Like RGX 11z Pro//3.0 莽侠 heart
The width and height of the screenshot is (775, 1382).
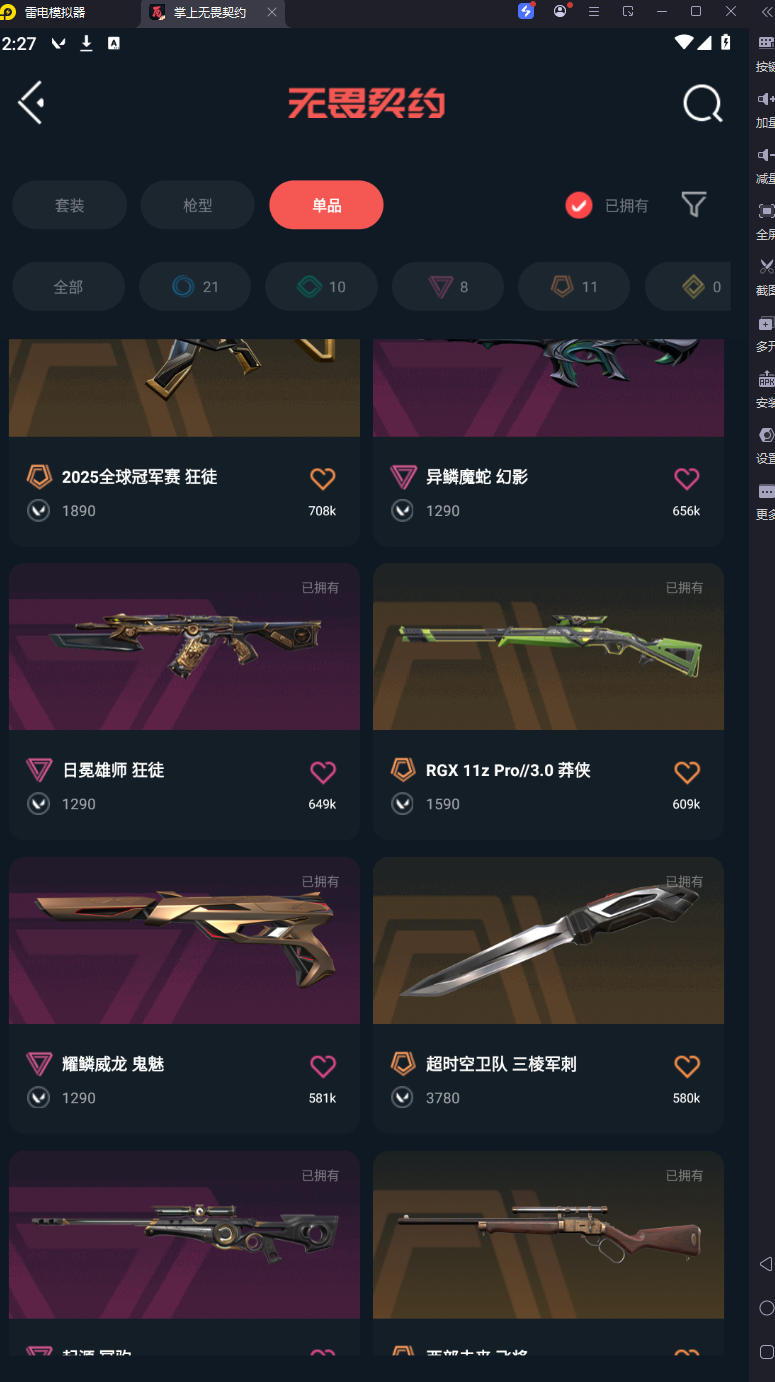click(x=687, y=772)
